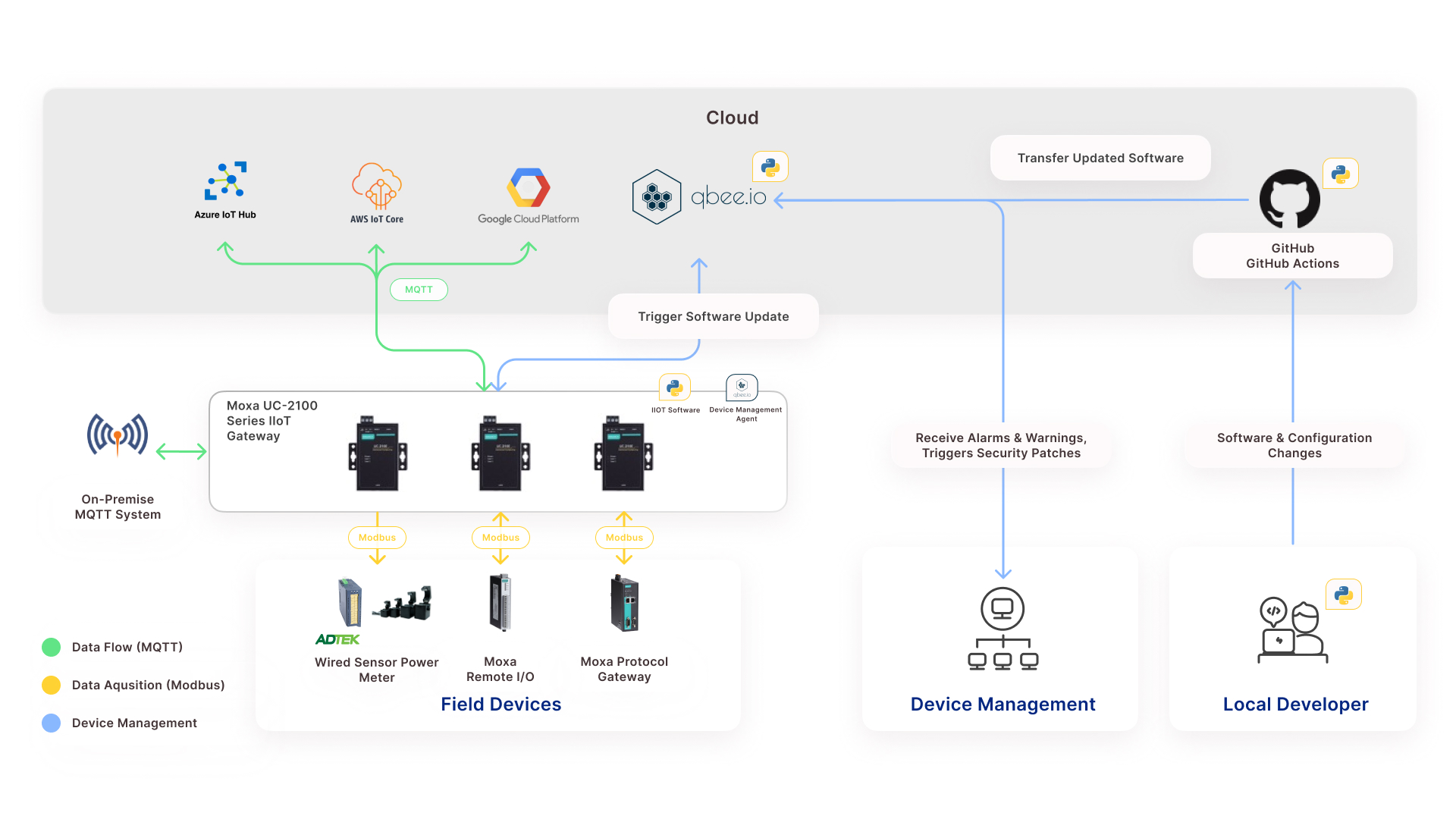Click the Device Management network icon
1456x819 pixels.
tap(1003, 629)
